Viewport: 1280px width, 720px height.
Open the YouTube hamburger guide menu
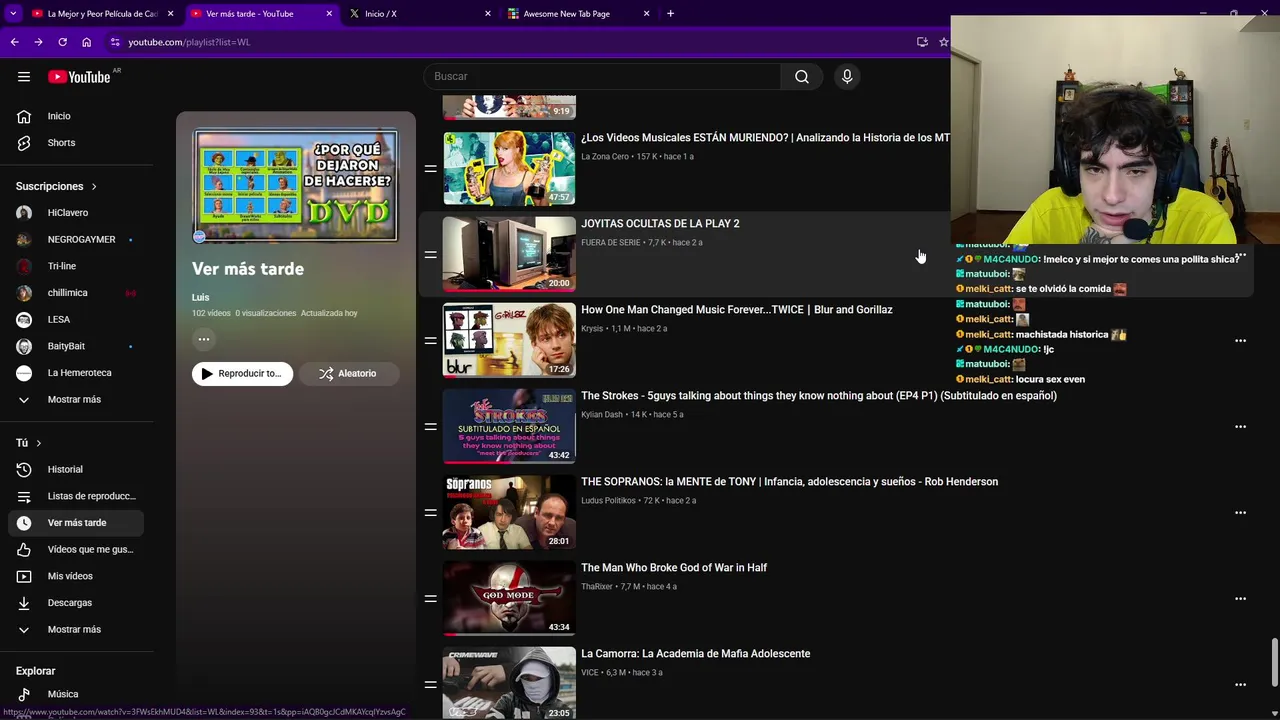(x=24, y=77)
